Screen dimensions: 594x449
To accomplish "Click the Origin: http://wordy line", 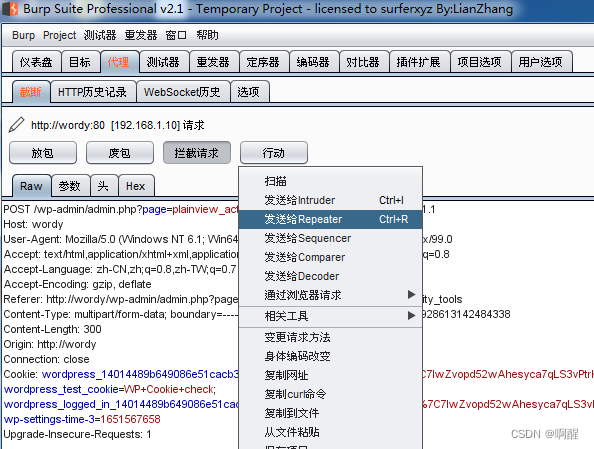I will (x=50, y=344).
